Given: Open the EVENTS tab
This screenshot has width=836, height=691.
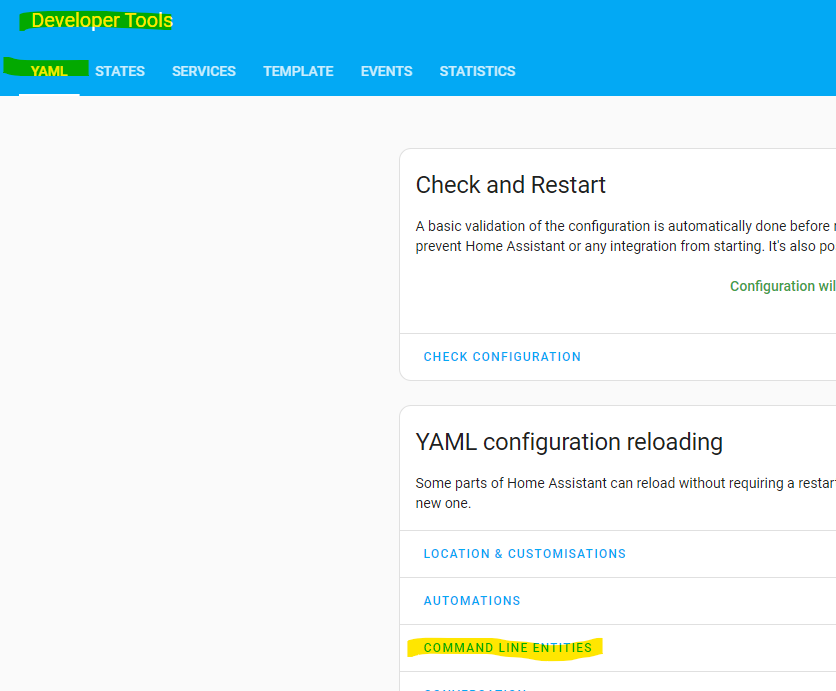Looking at the screenshot, I should point(386,71).
